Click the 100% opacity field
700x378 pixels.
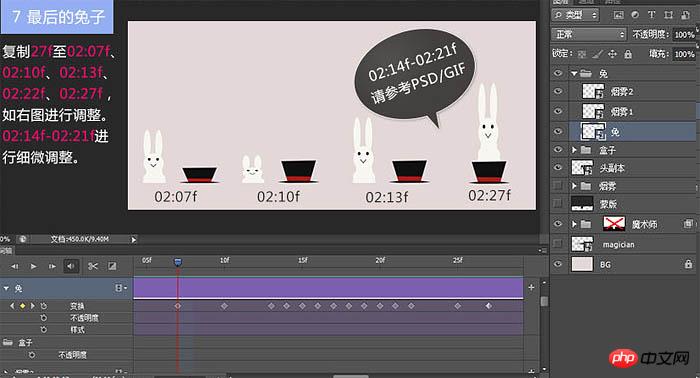pyautogui.click(x=683, y=34)
